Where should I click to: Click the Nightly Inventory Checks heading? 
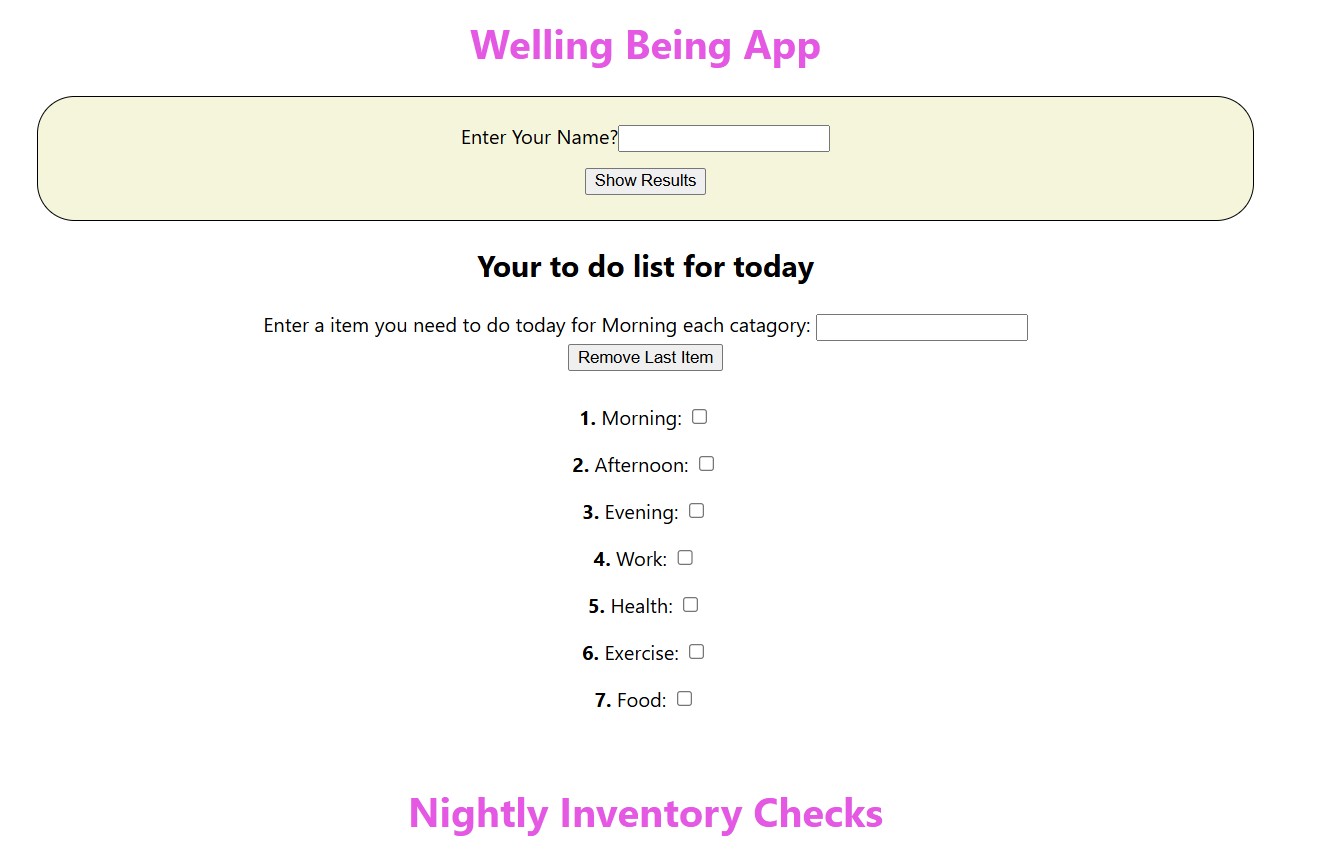click(645, 813)
